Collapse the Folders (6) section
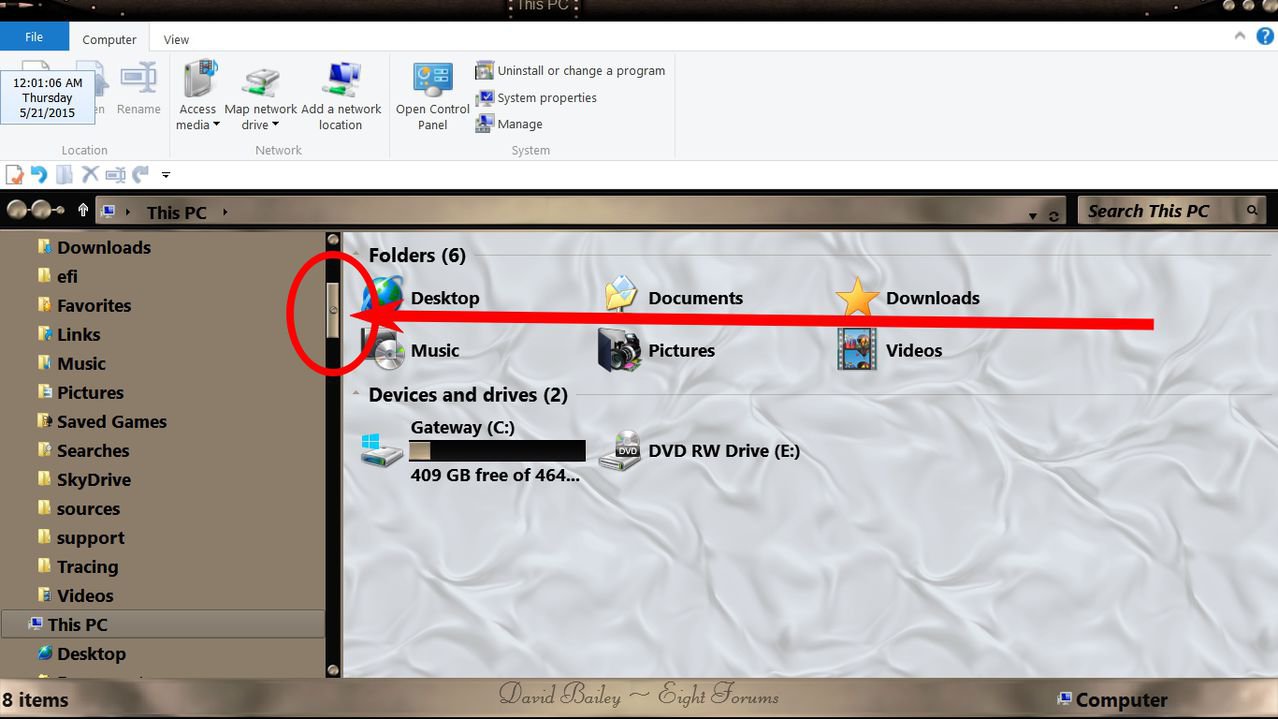Image resolution: width=1278 pixels, height=719 pixels. click(355, 253)
